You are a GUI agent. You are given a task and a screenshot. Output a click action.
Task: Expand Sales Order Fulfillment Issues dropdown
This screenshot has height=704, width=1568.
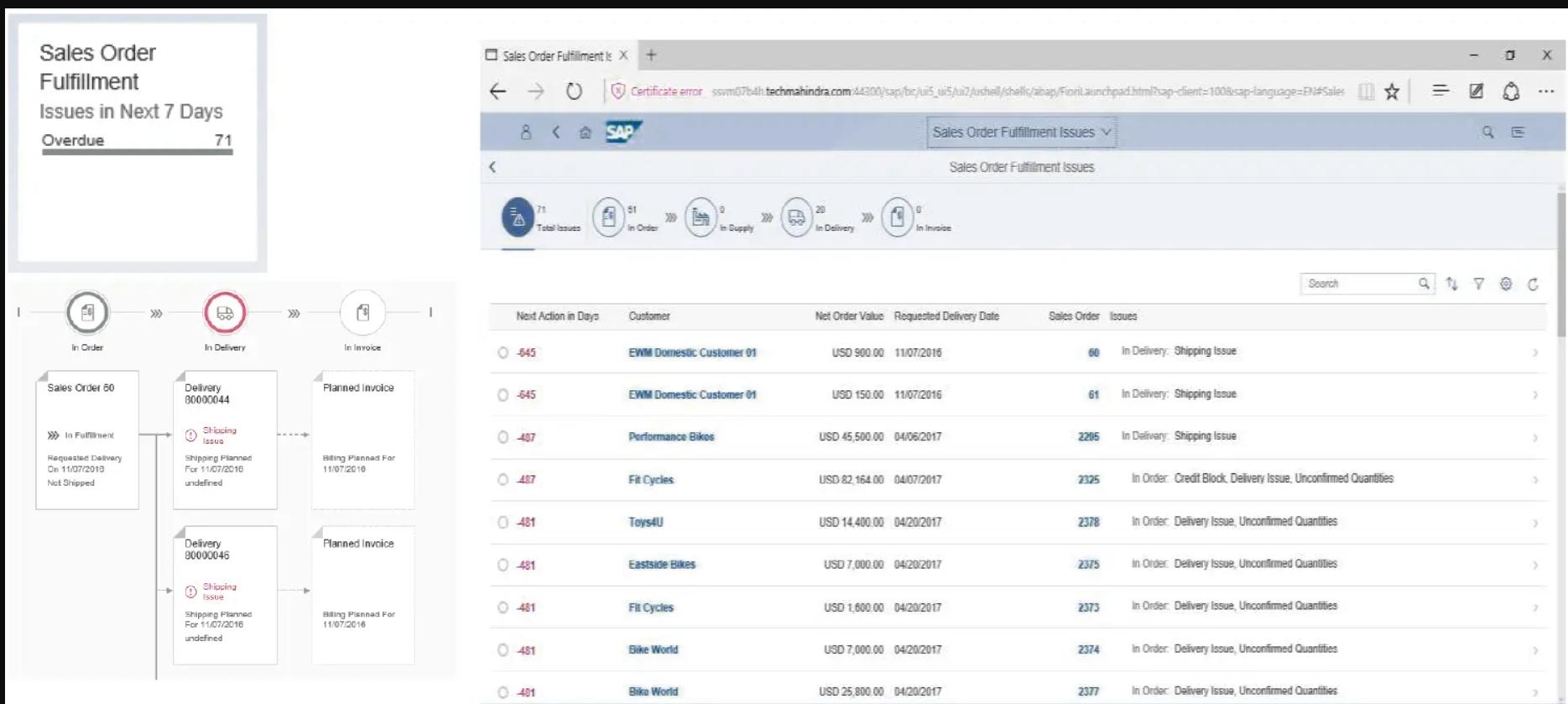point(1021,133)
